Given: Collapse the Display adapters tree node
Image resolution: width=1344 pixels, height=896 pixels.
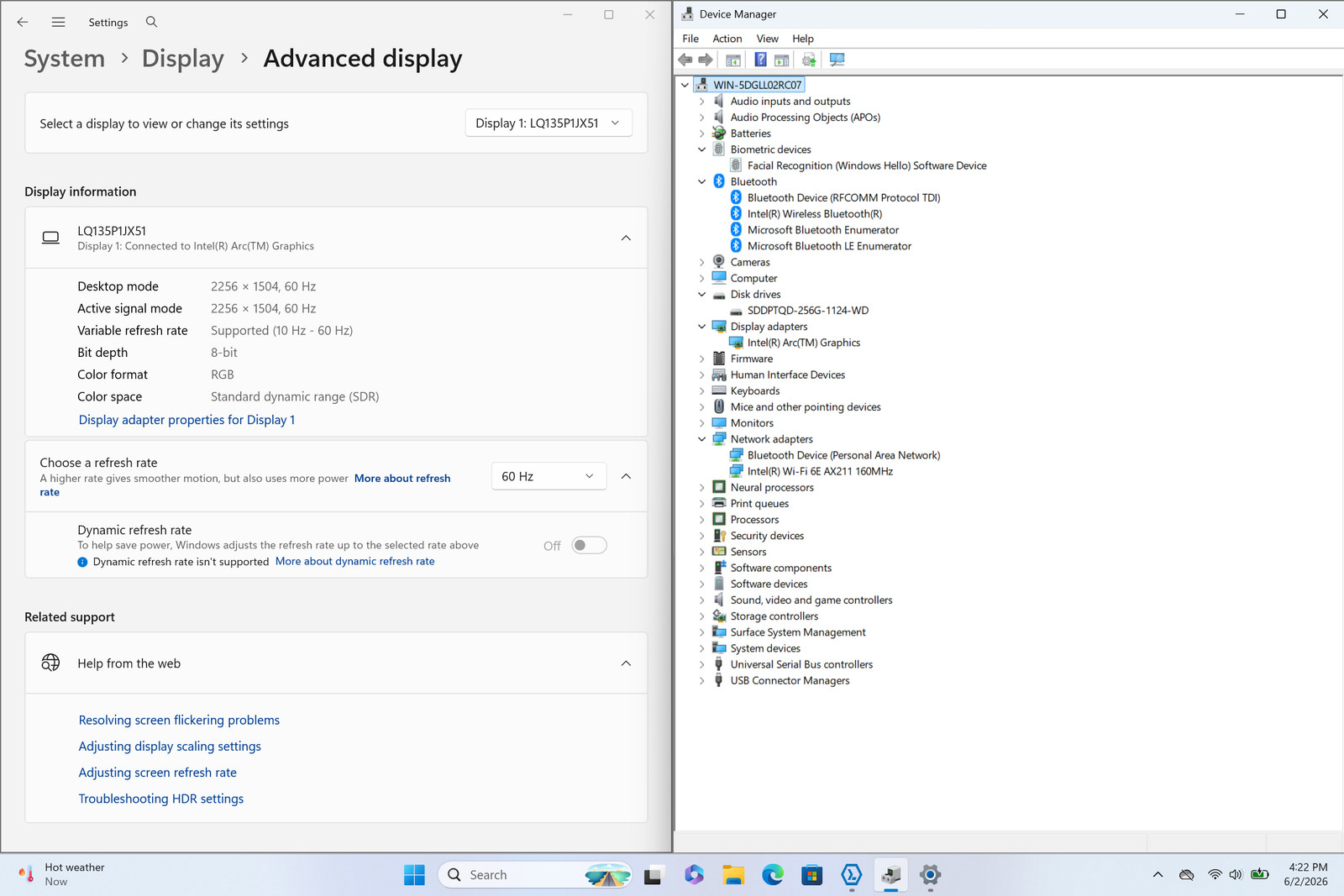Looking at the screenshot, I should coord(702,327).
